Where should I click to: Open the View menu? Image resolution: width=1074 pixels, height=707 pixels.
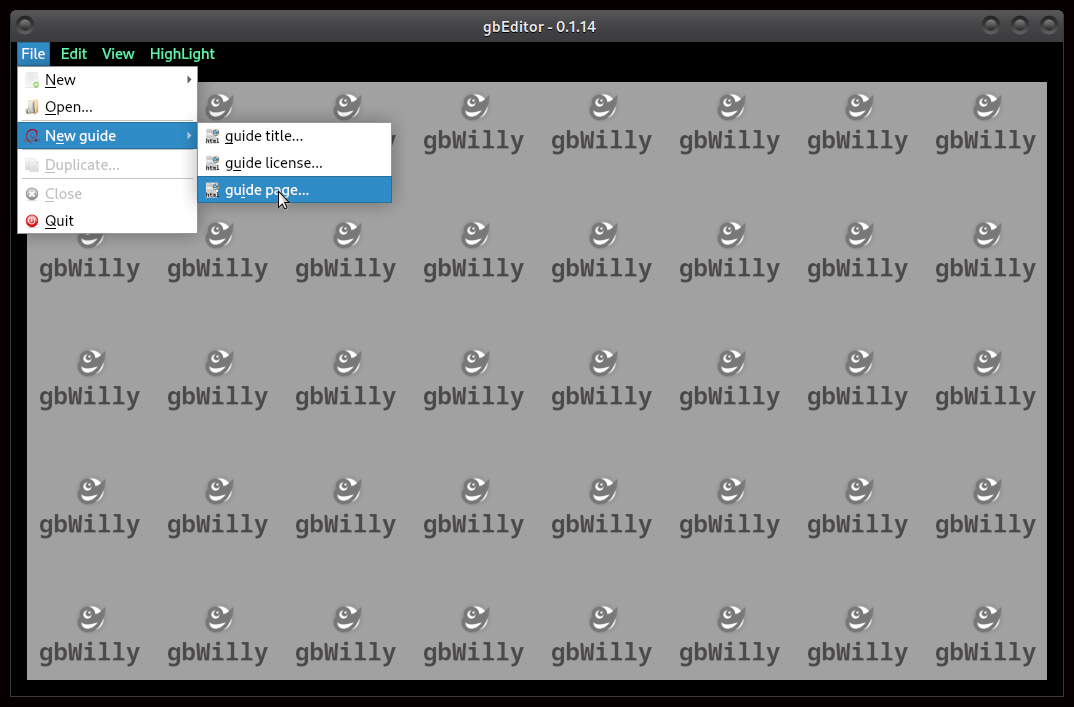click(118, 54)
